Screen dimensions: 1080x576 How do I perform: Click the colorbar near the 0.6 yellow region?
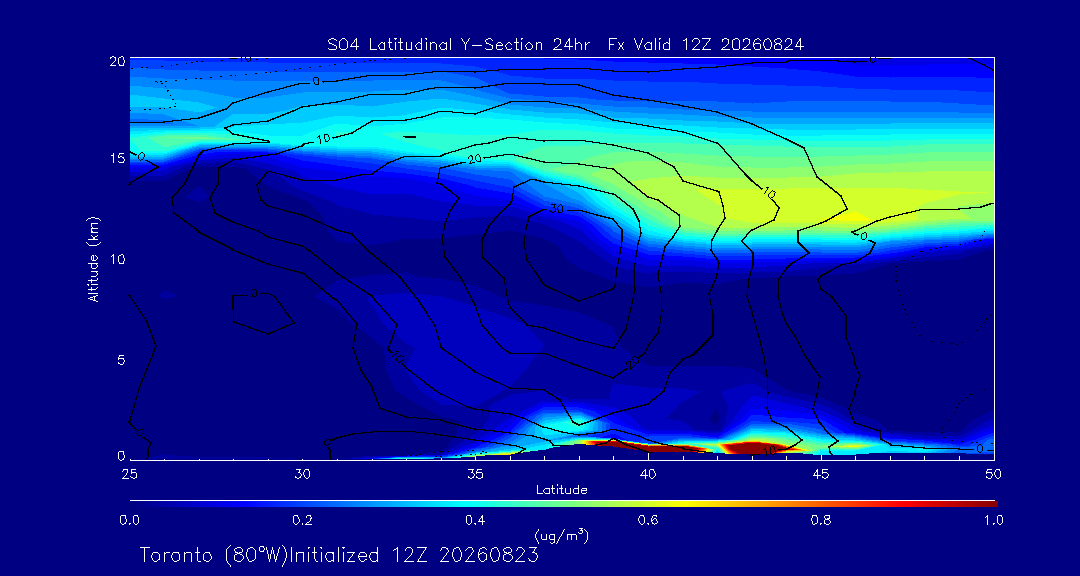coord(649,504)
